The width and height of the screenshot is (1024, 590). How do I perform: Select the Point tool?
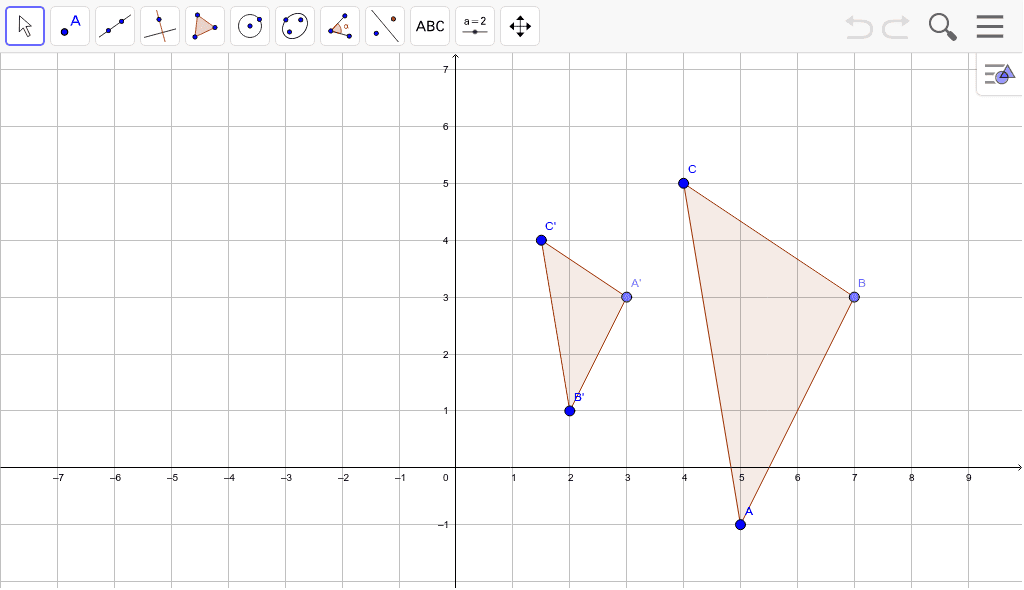[70, 26]
